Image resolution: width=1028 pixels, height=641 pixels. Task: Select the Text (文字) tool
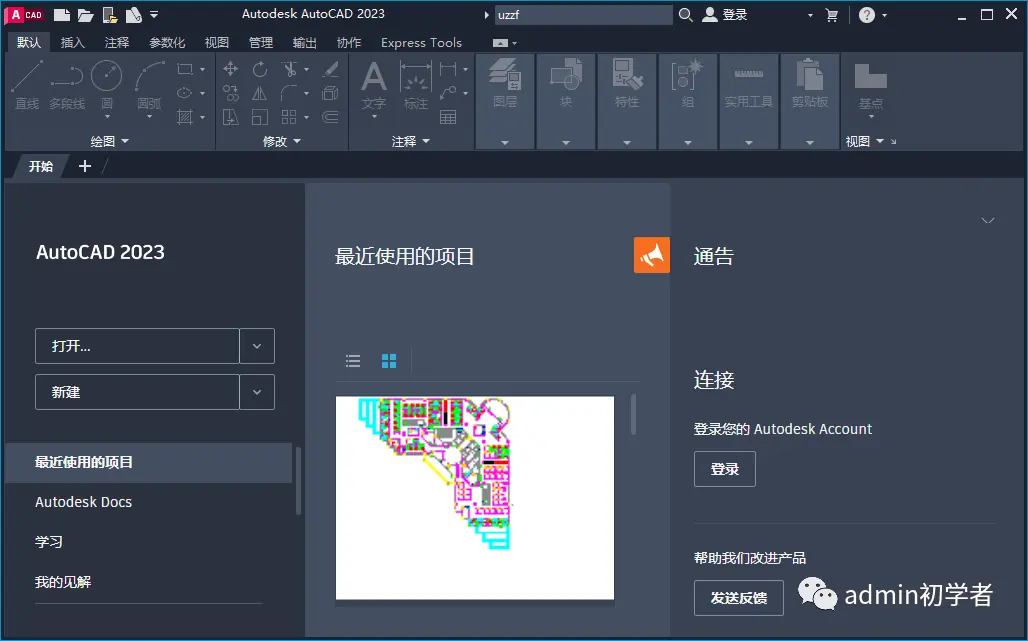coord(374,87)
